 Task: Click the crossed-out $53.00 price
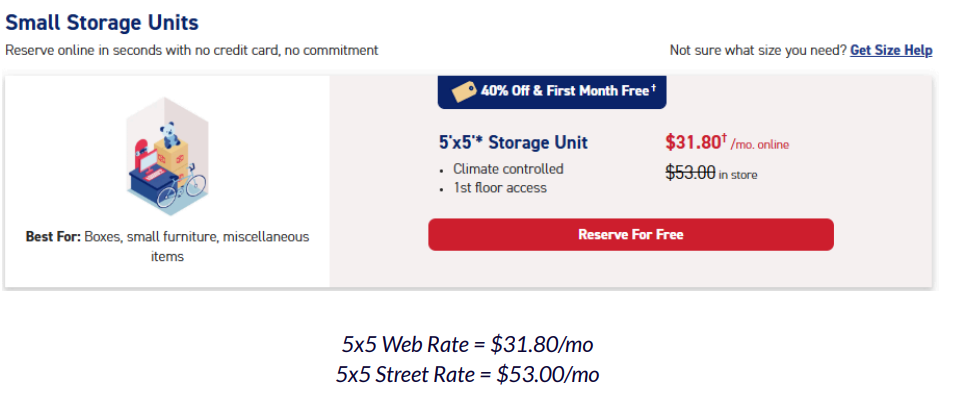point(690,173)
